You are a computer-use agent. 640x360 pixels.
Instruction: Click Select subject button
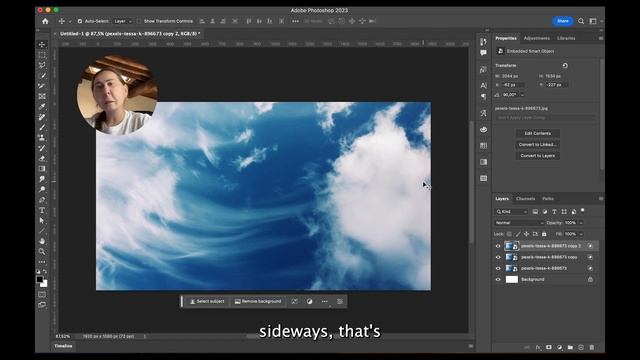(207, 301)
